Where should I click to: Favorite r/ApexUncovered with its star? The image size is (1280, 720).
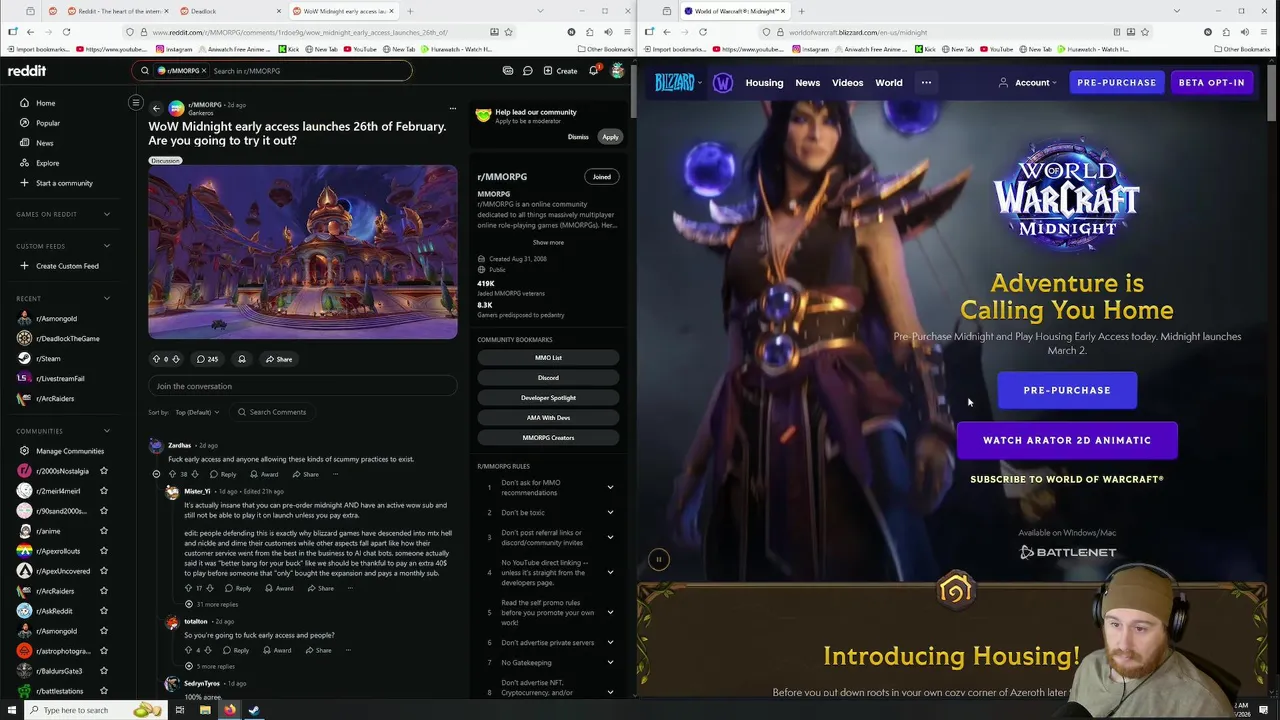(x=103, y=571)
